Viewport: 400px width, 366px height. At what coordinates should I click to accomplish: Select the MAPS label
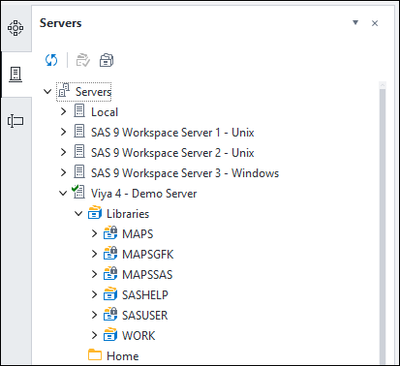[138, 234]
